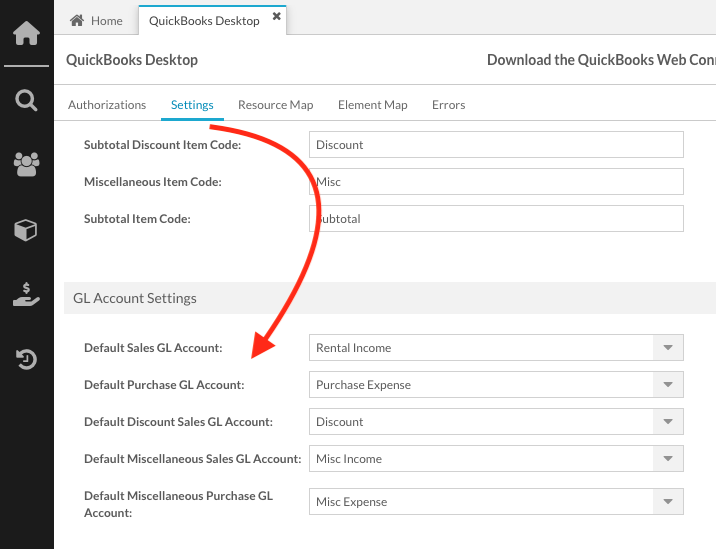Expand the Default Purchase GL Account dropdown arrow
The height and width of the screenshot is (549, 716).
(668, 385)
